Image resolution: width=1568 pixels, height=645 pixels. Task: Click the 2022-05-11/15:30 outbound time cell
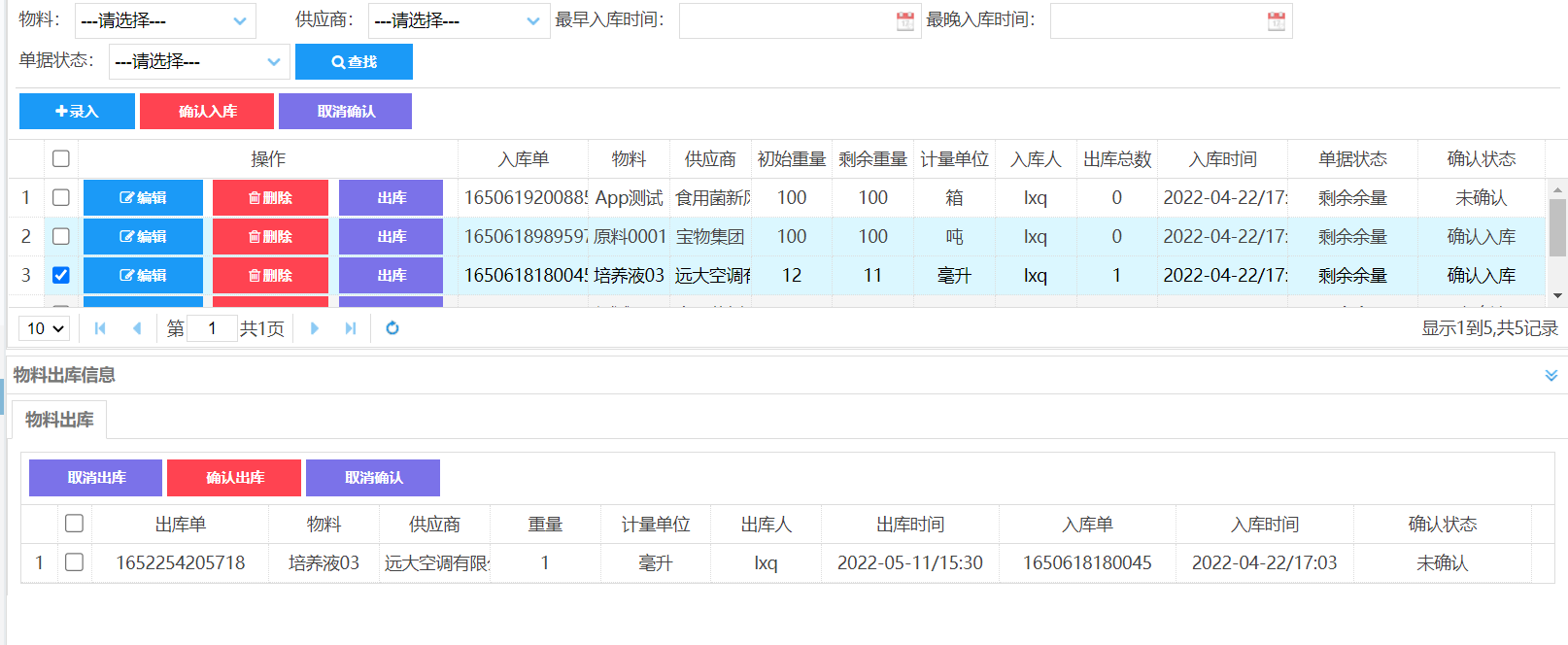click(x=910, y=562)
